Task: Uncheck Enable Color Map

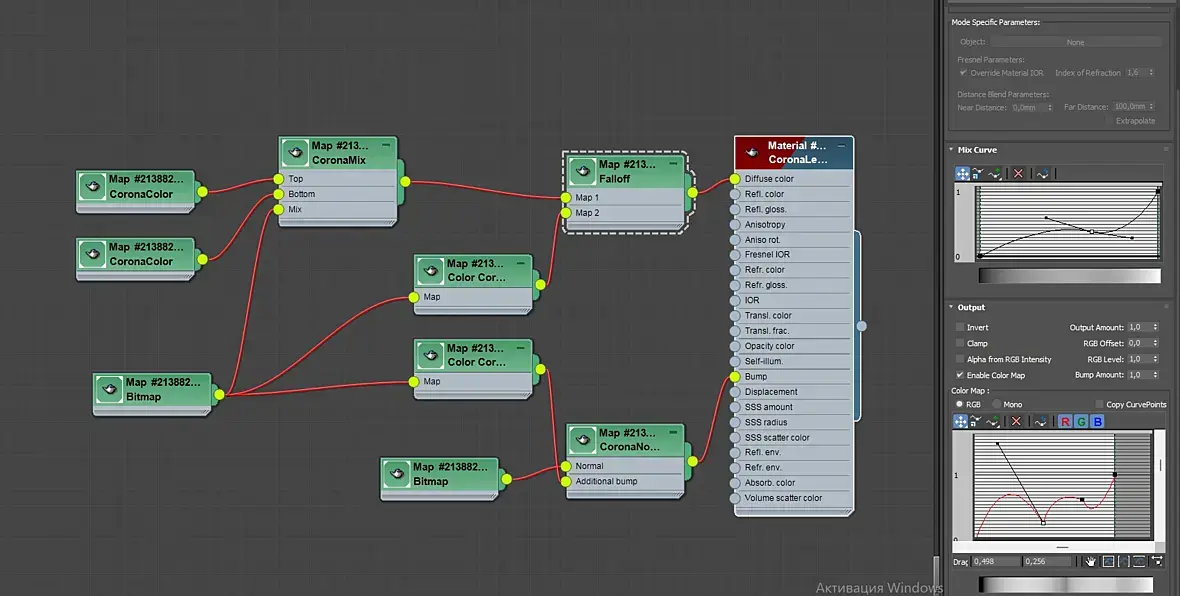Action: [960, 375]
